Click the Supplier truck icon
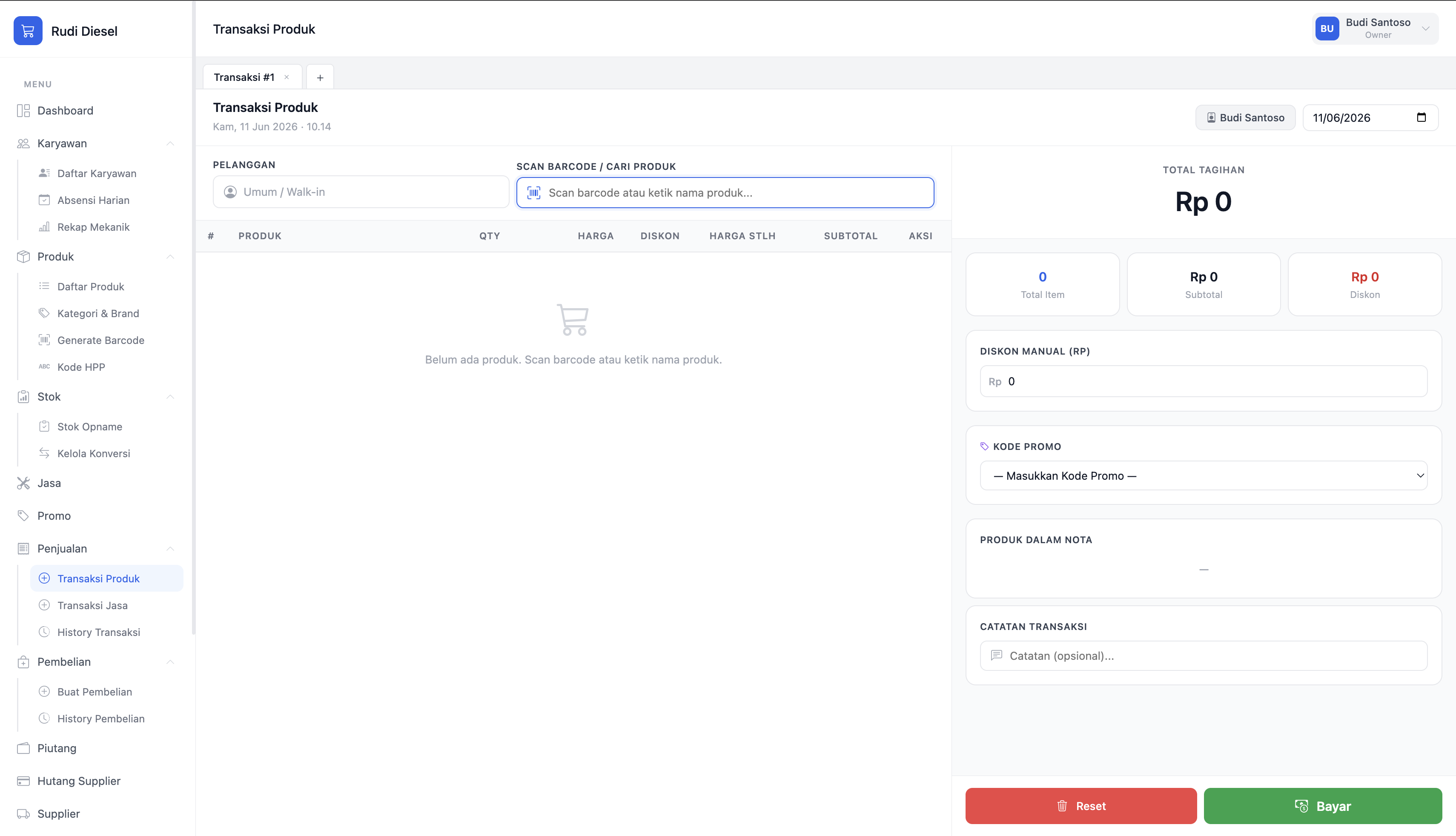The height and width of the screenshot is (836, 1456). coord(23,814)
